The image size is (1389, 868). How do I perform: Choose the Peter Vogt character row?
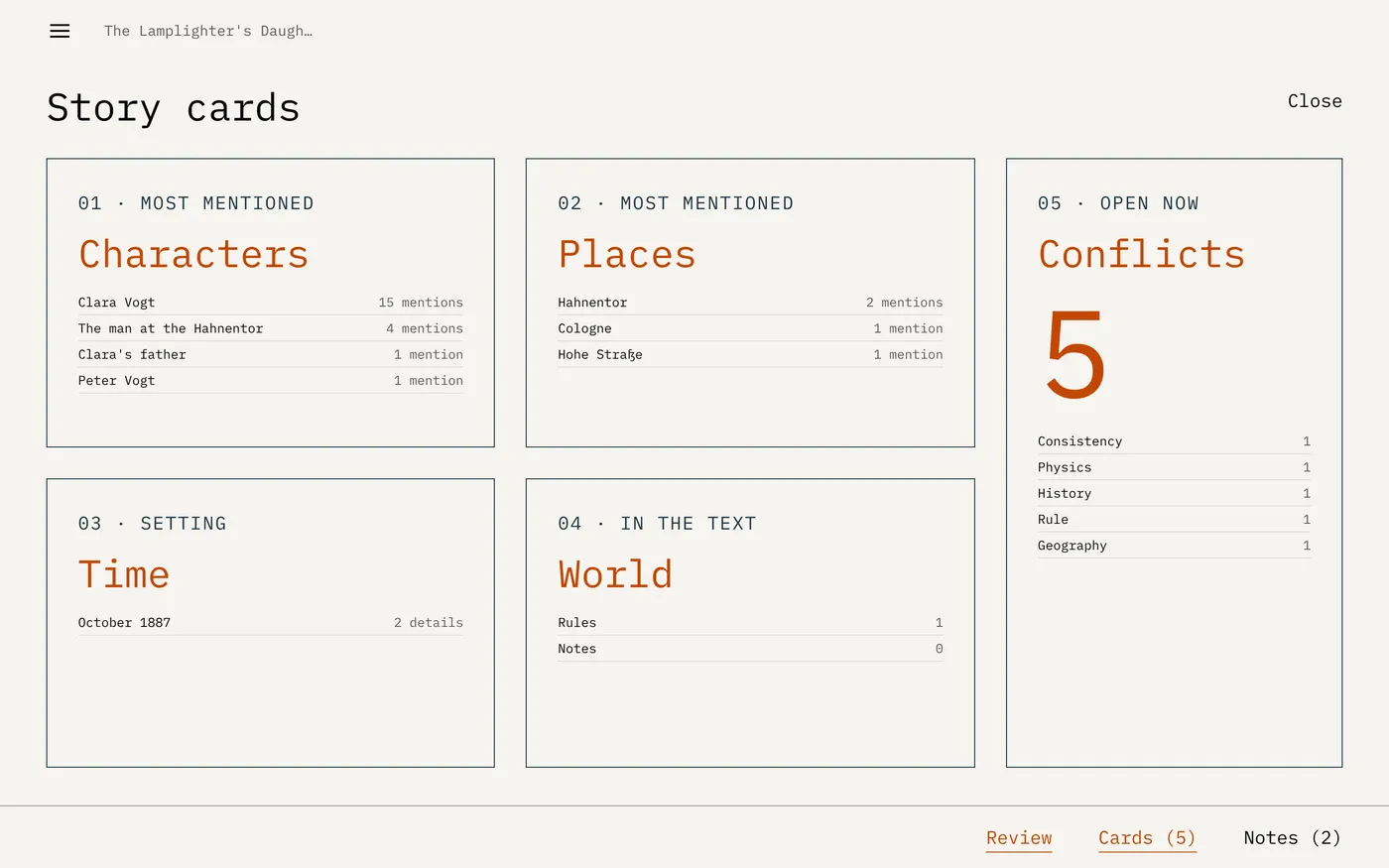(271, 380)
